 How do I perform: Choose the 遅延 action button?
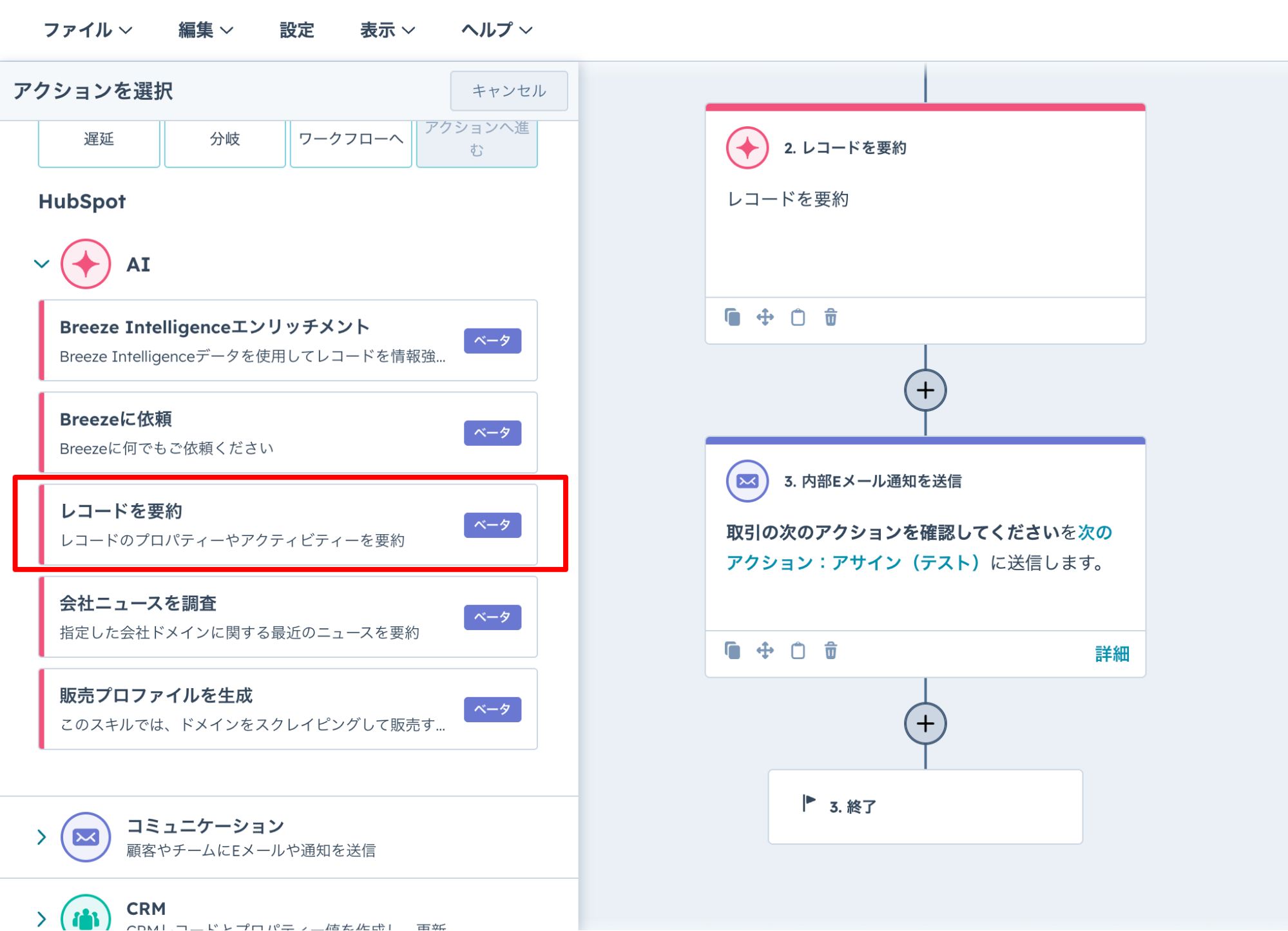[99, 143]
